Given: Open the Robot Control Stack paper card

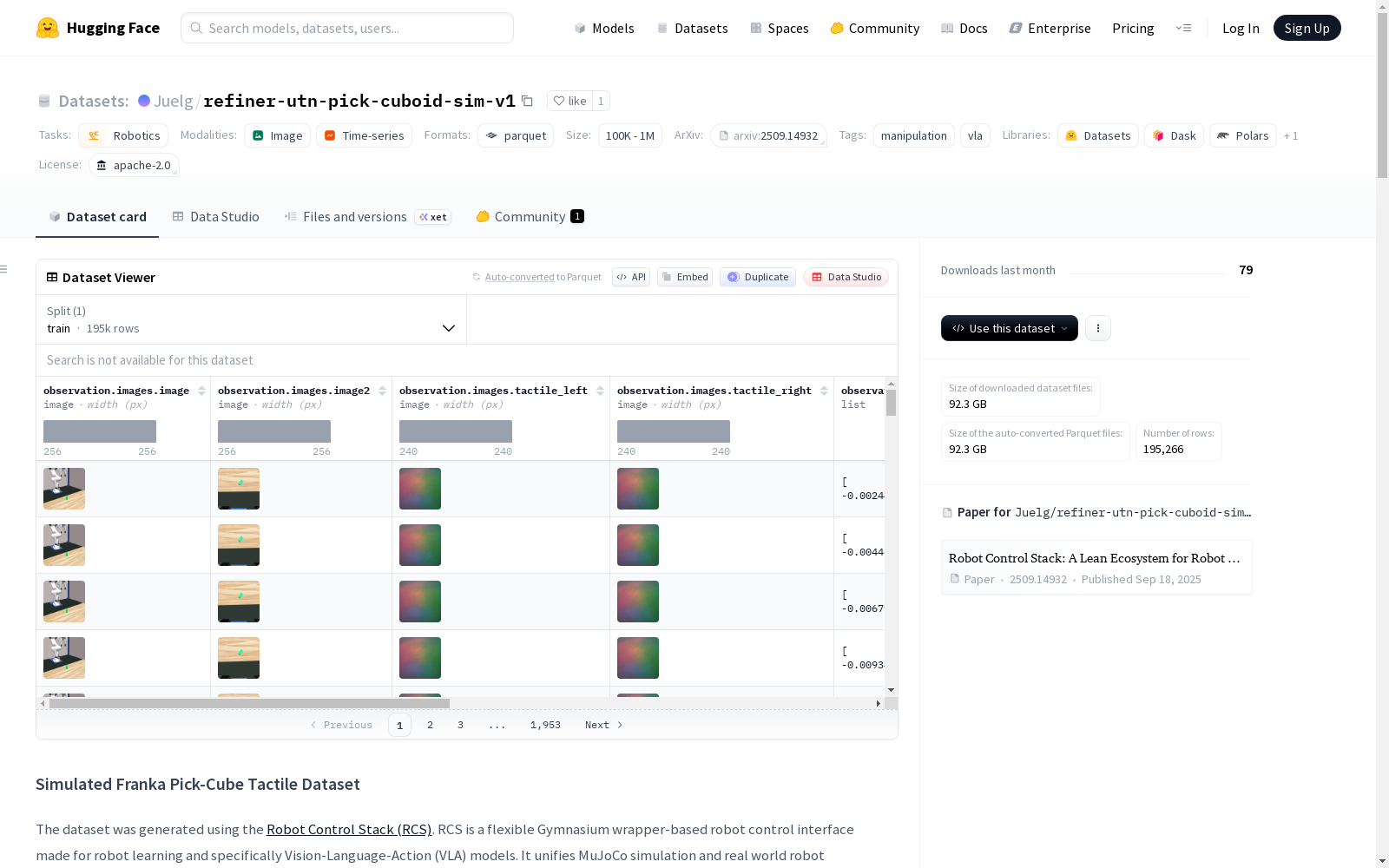Looking at the screenshot, I should click(1096, 568).
